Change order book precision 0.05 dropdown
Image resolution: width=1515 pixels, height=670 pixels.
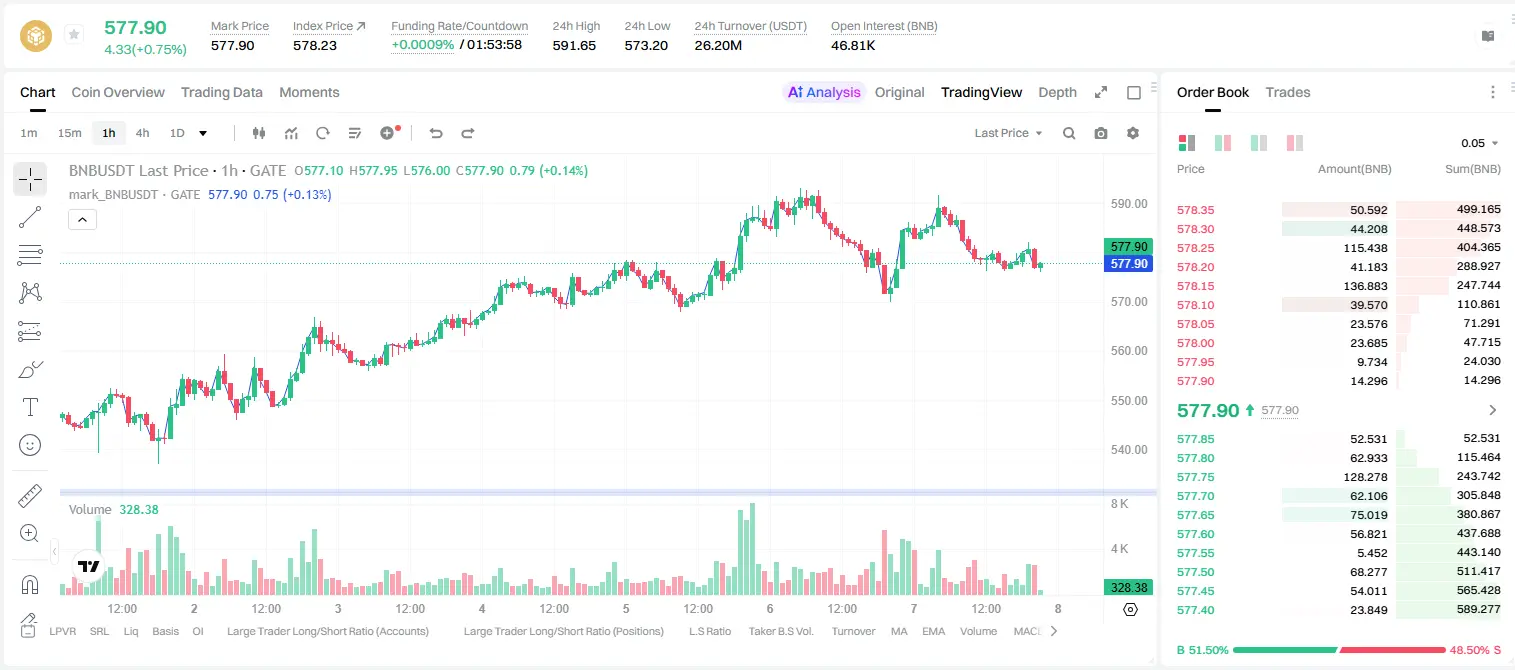(x=1480, y=143)
